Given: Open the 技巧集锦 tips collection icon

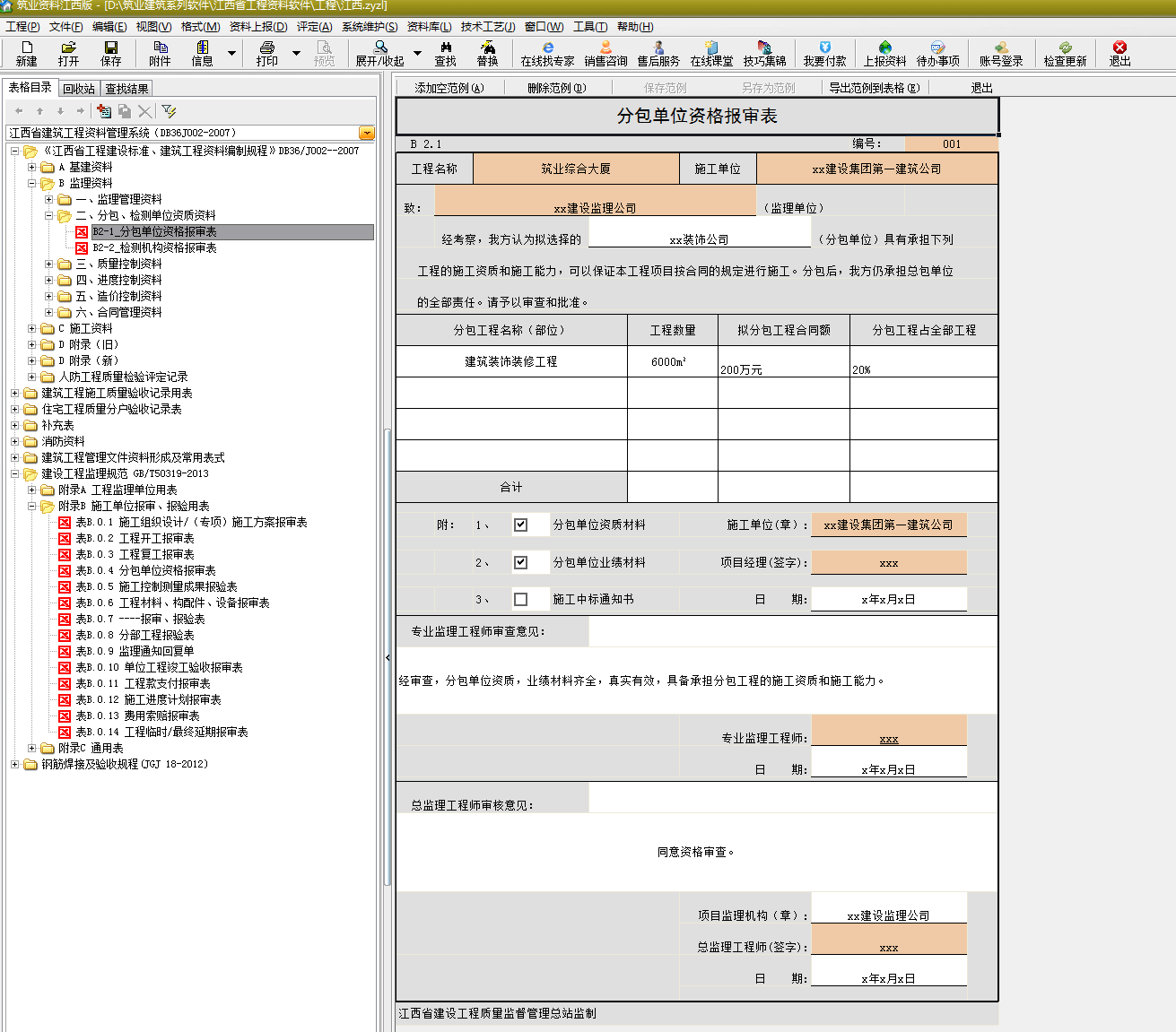Looking at the screenshot, I should pos(764,53).
